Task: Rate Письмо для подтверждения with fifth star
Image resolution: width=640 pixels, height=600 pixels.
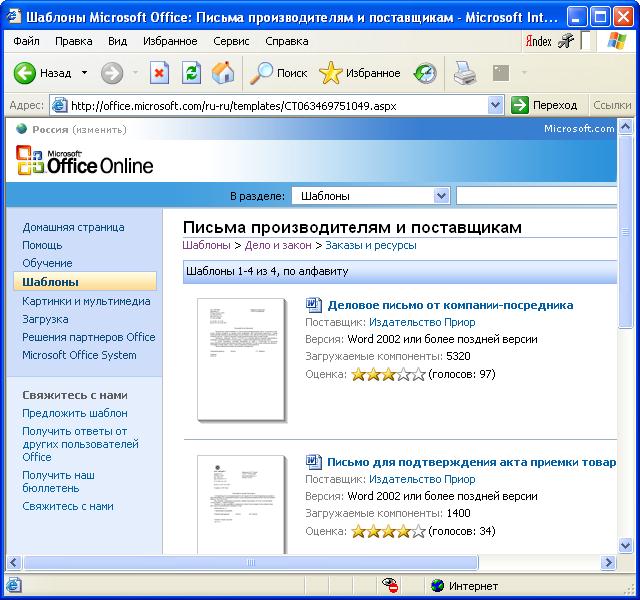Action: (418, 531)
